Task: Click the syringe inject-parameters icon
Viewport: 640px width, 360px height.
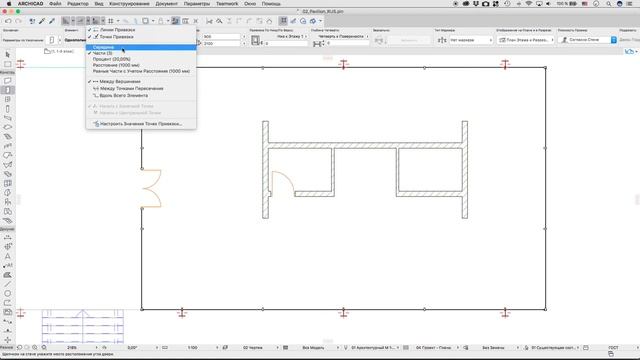Action: pos(52,21)
